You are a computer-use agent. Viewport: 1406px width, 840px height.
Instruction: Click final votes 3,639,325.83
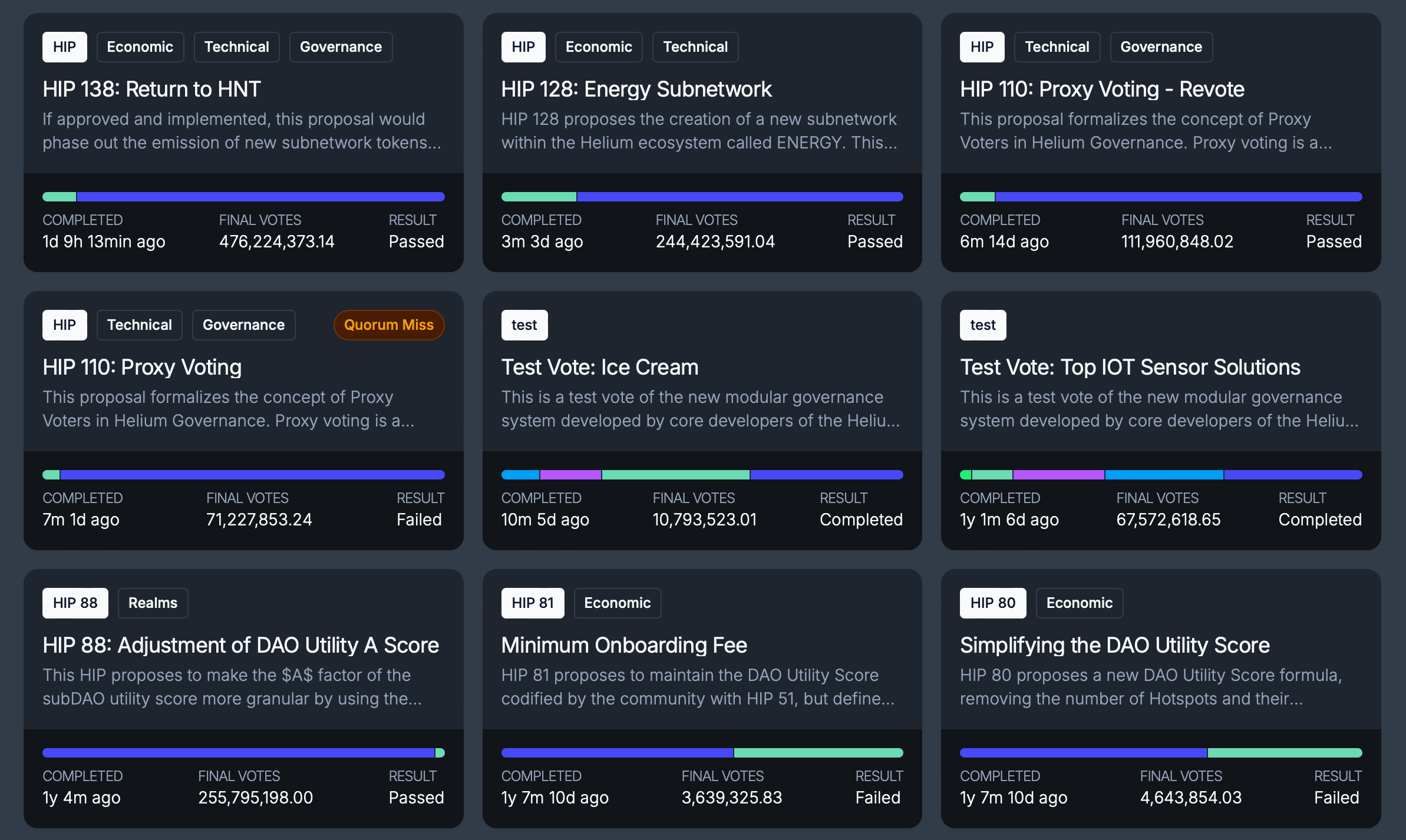coord(732,798)
